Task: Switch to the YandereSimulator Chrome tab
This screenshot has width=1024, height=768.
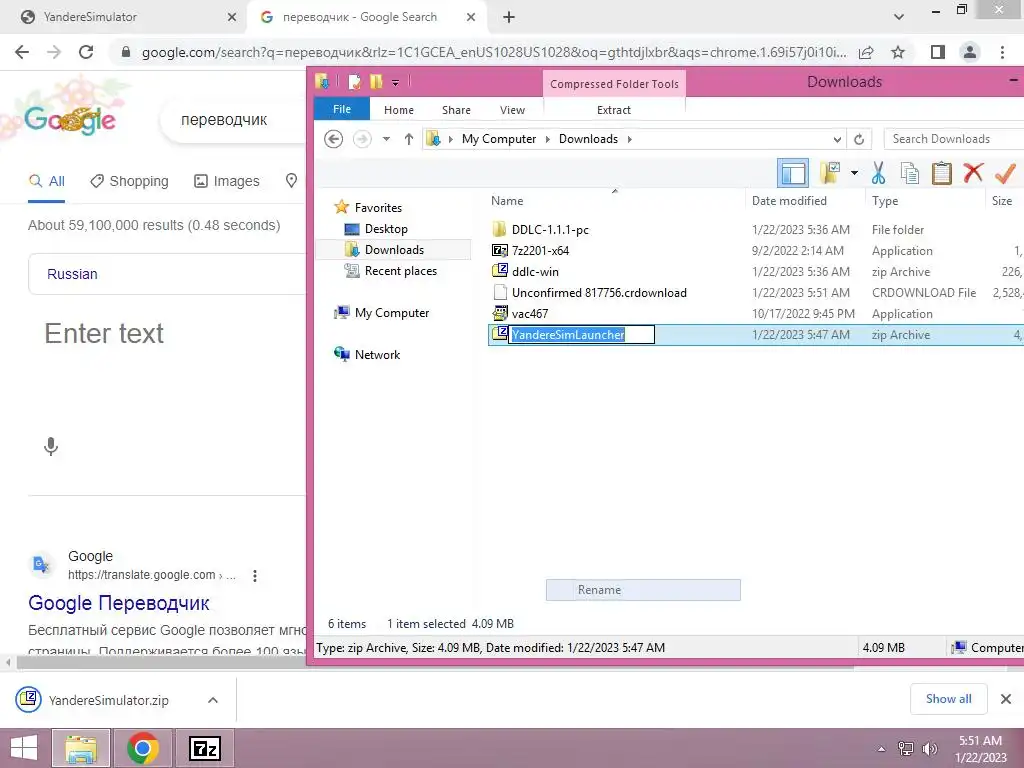Action: (124, 17)
